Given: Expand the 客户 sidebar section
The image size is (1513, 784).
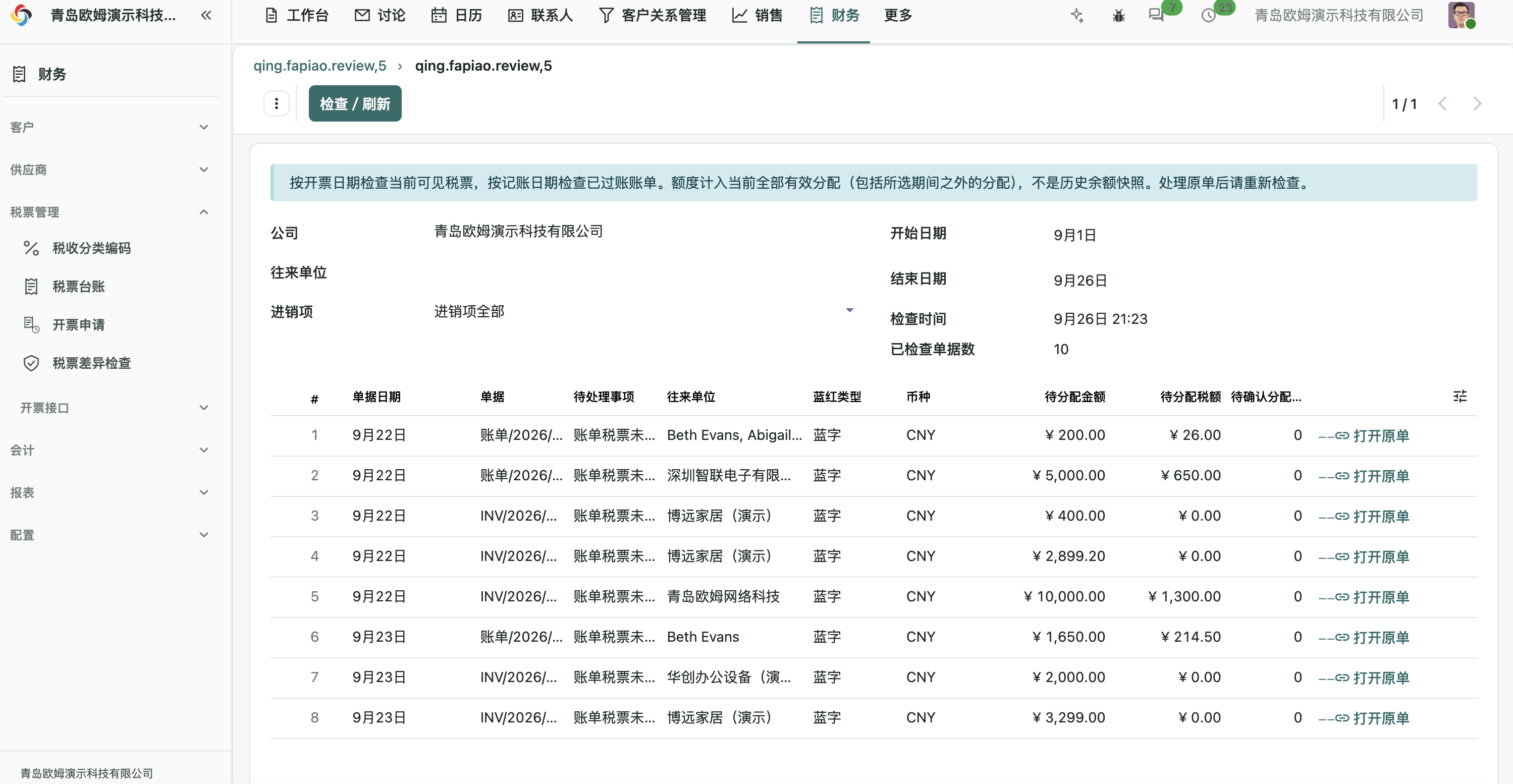Looking at the screenshot, I should pyautogui.click(x=110, y=127).
